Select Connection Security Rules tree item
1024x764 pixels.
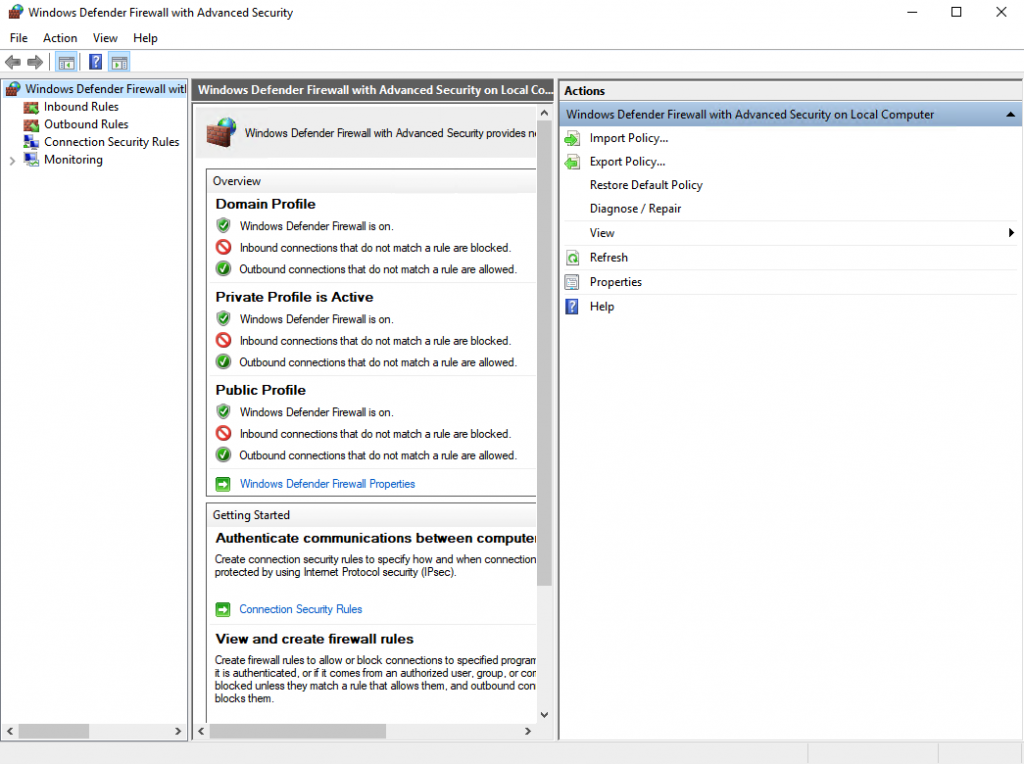coord(112,142)
